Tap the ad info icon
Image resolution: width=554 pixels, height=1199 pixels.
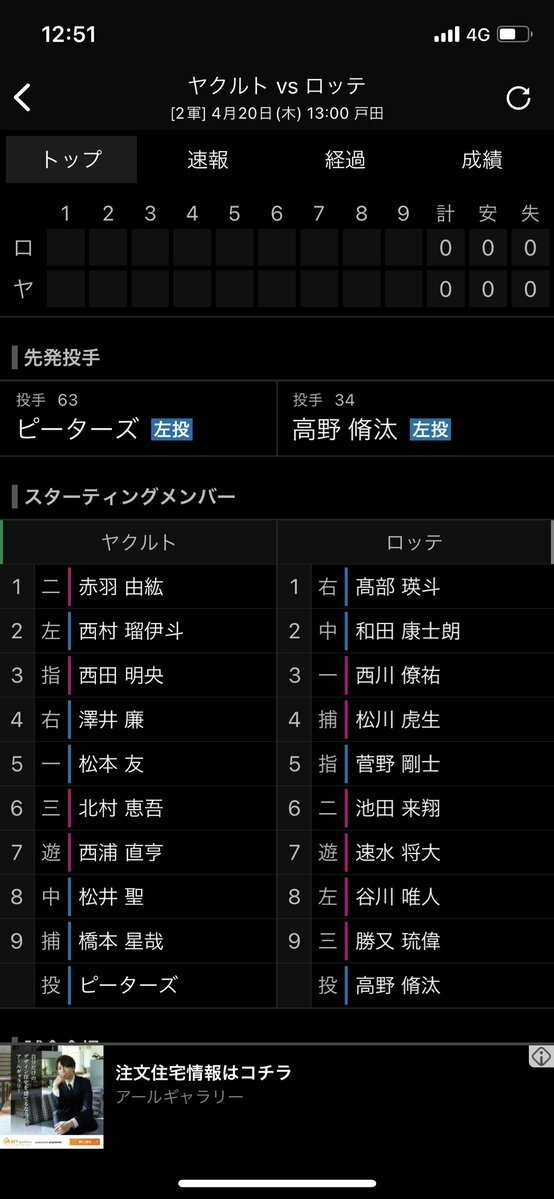pyautogui.click(x=541, y=1056)
